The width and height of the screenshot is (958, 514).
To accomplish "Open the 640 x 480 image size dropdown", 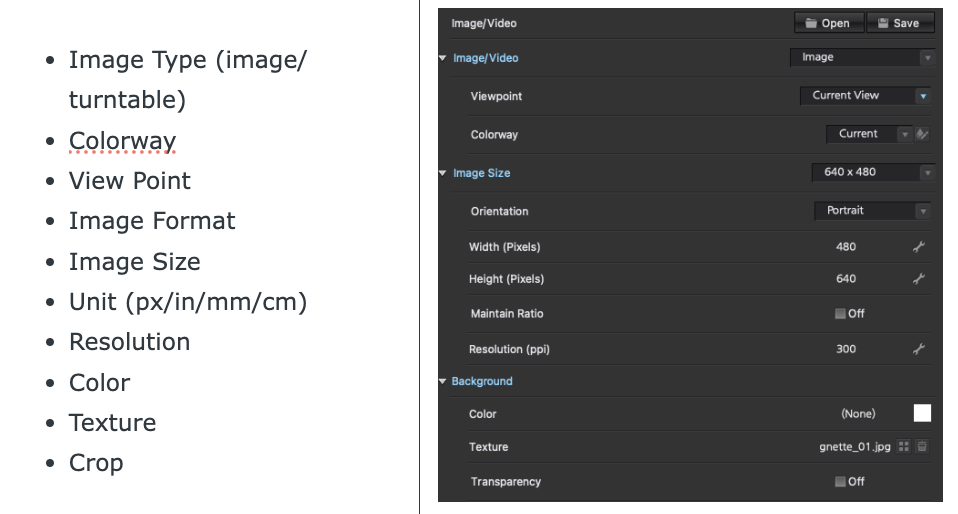I will [x=874, y=172].
